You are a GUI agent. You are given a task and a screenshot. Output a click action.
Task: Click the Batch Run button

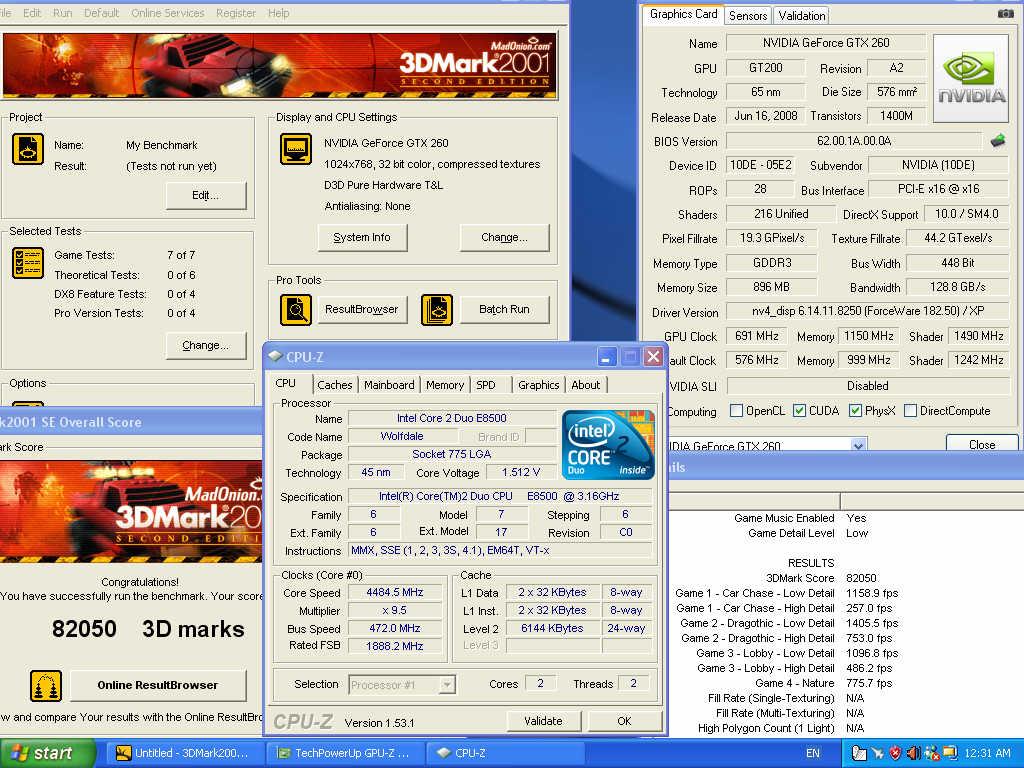(x=504, y=310)
